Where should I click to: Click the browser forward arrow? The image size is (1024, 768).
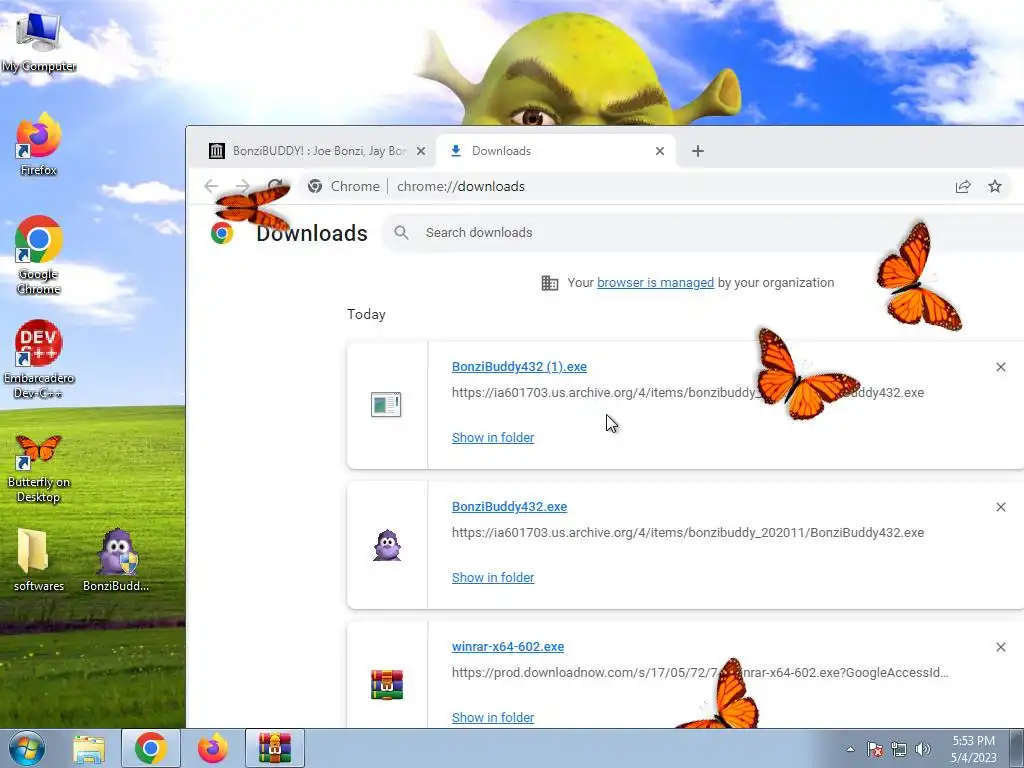(x=243, y=186)
